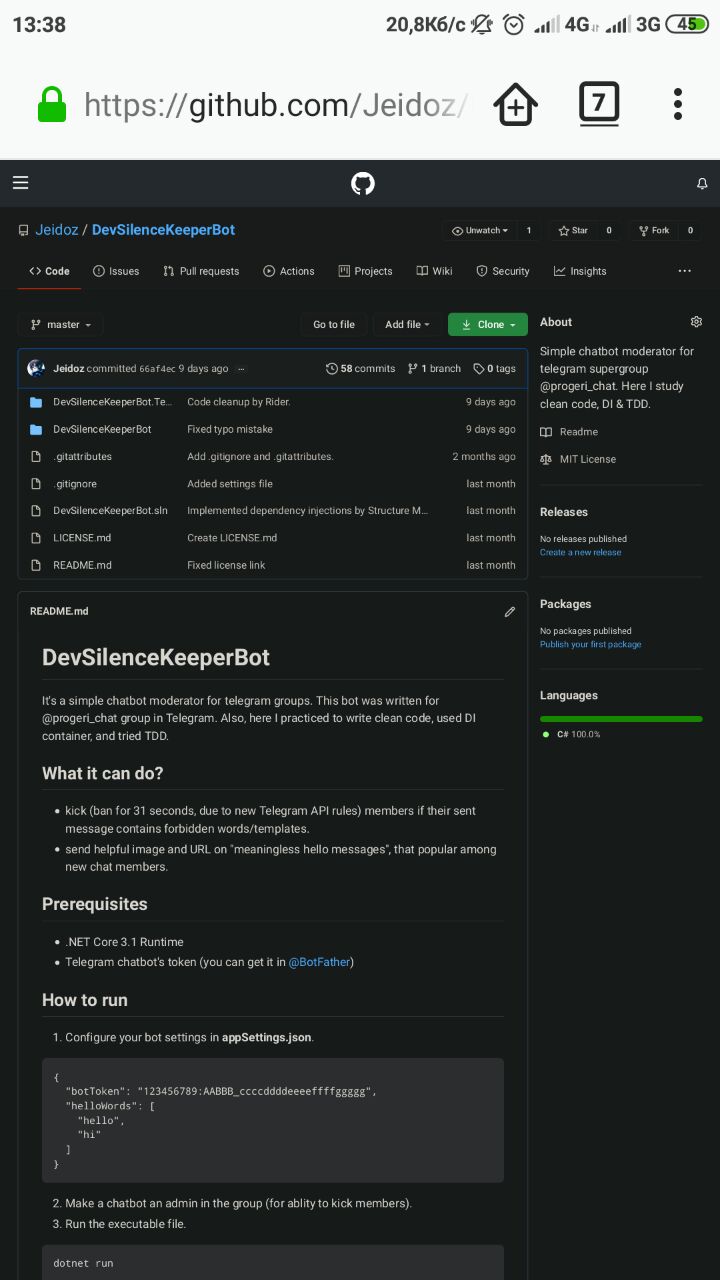Go to GitHub home via Octocat logo
The width and height of the screenshot is (720, 1280).
click(362, 183)
